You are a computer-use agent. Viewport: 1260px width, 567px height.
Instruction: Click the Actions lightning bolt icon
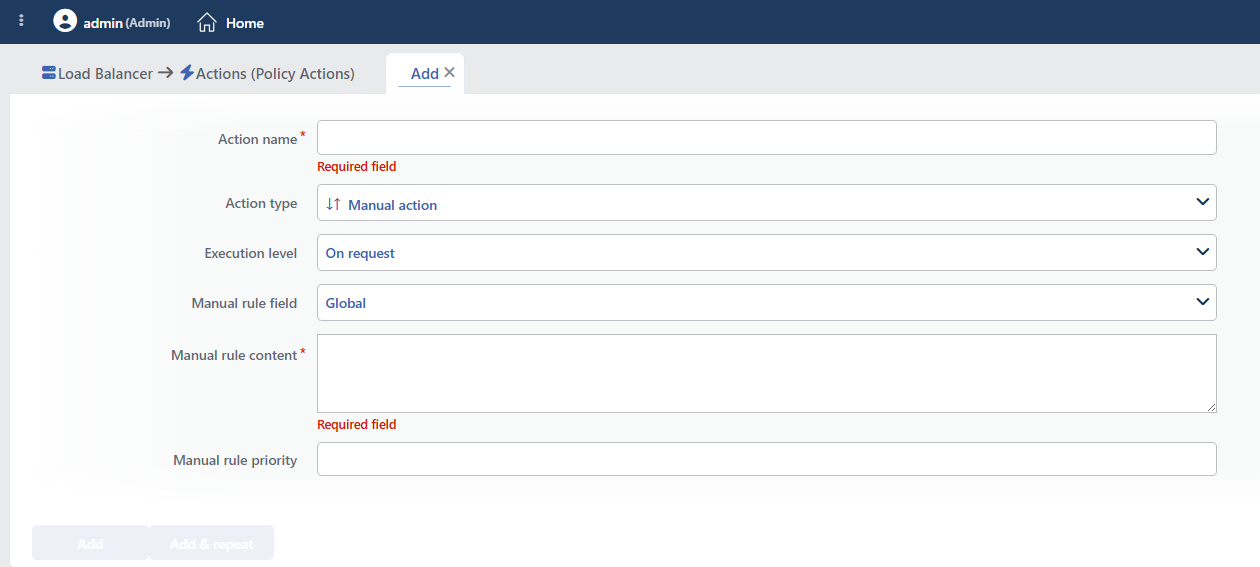click(x=187, y=73)
